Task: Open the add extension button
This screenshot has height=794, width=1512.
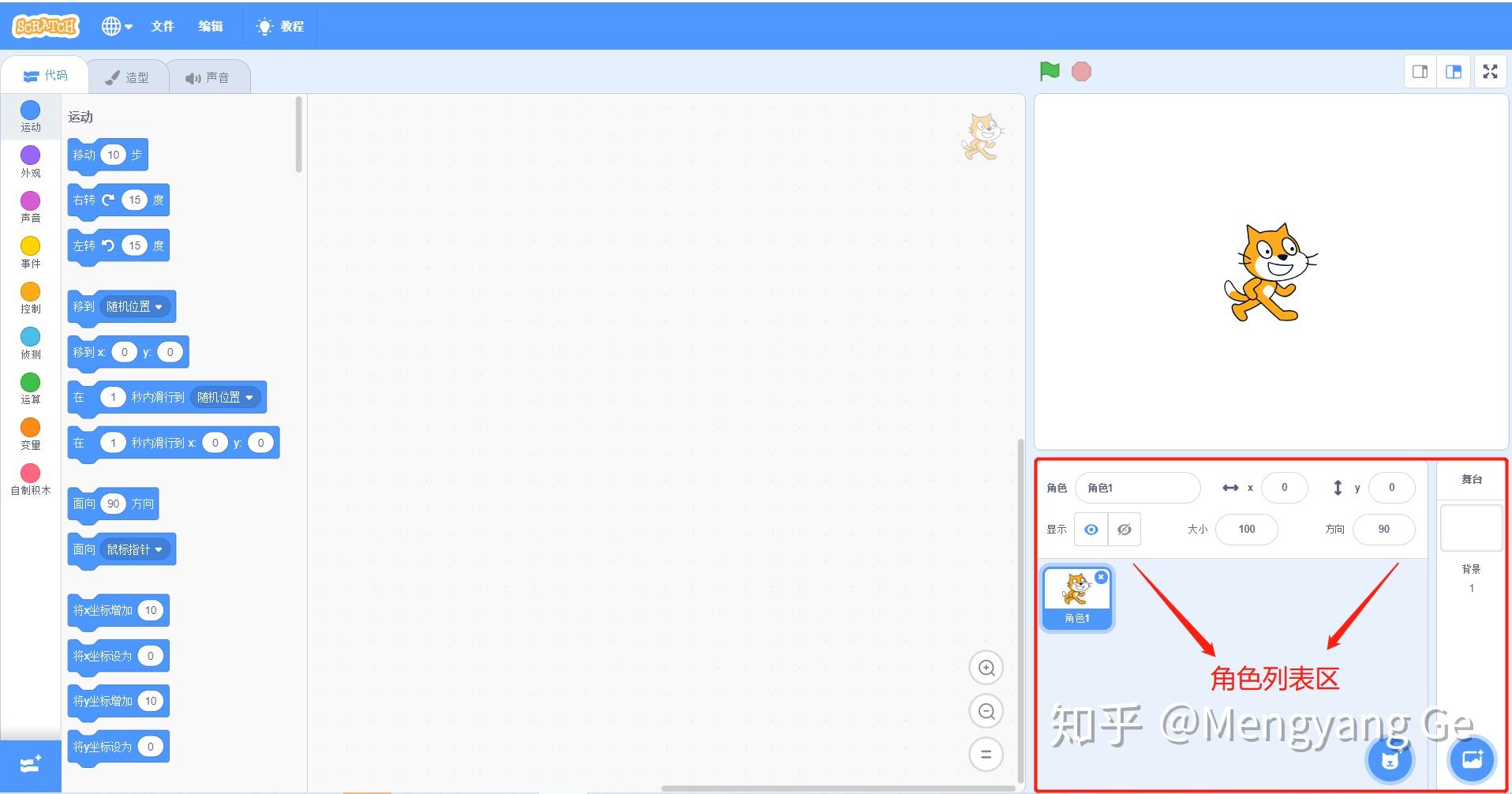Action: (x=31, y=765)
